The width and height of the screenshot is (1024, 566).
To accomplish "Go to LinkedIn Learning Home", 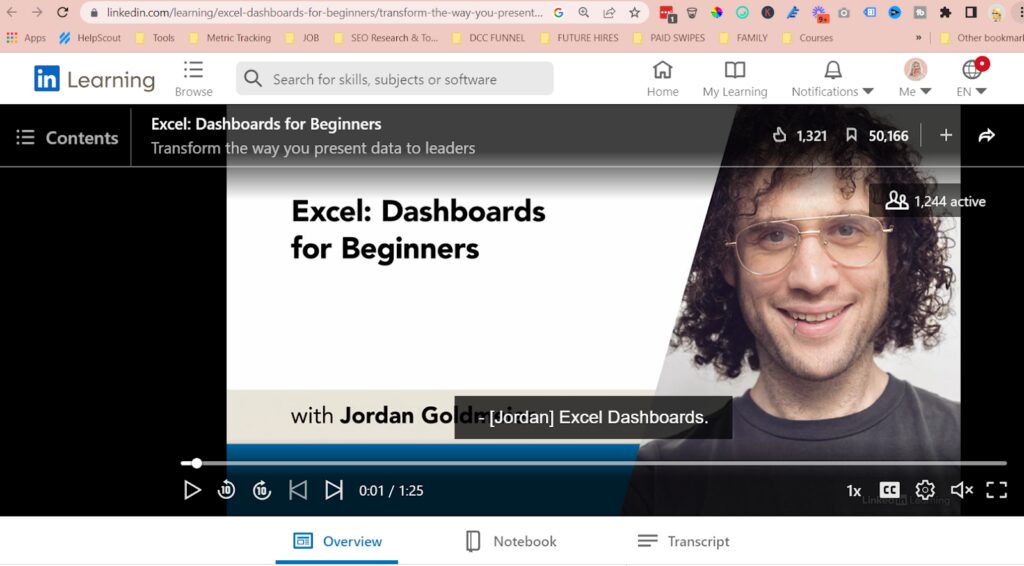I will pyautogui.click(x=662, y=79).
